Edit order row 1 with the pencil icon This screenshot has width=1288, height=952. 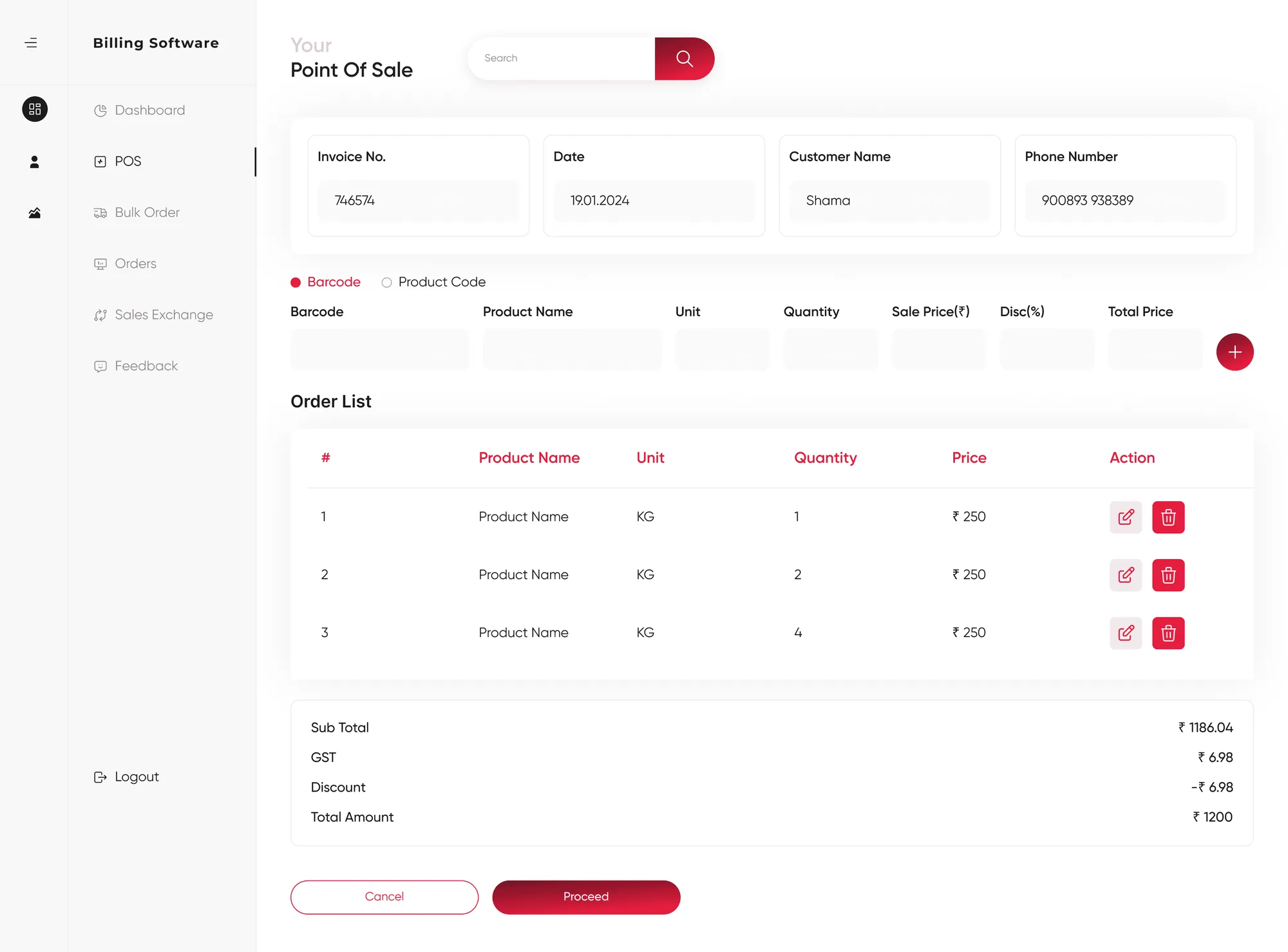pyautogui.click(x=1126, y=517)
